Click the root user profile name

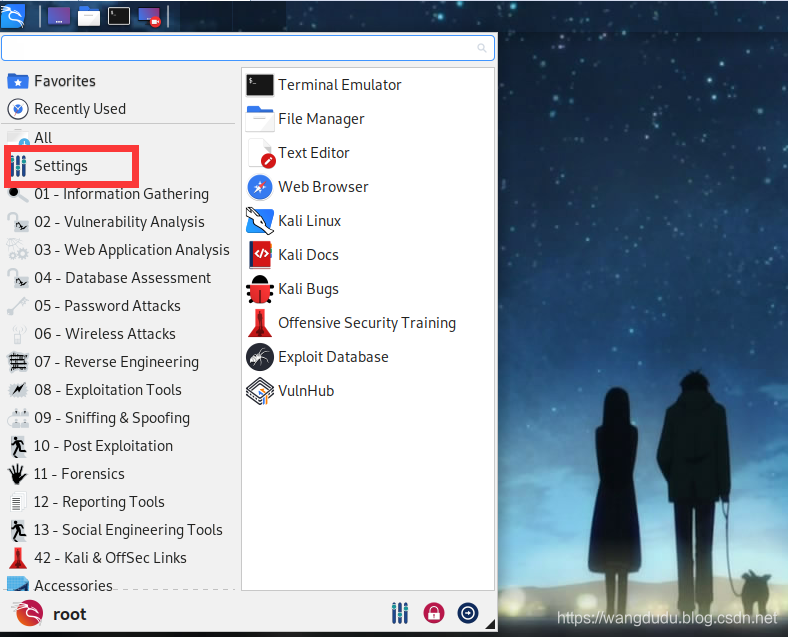pos(69,614)
